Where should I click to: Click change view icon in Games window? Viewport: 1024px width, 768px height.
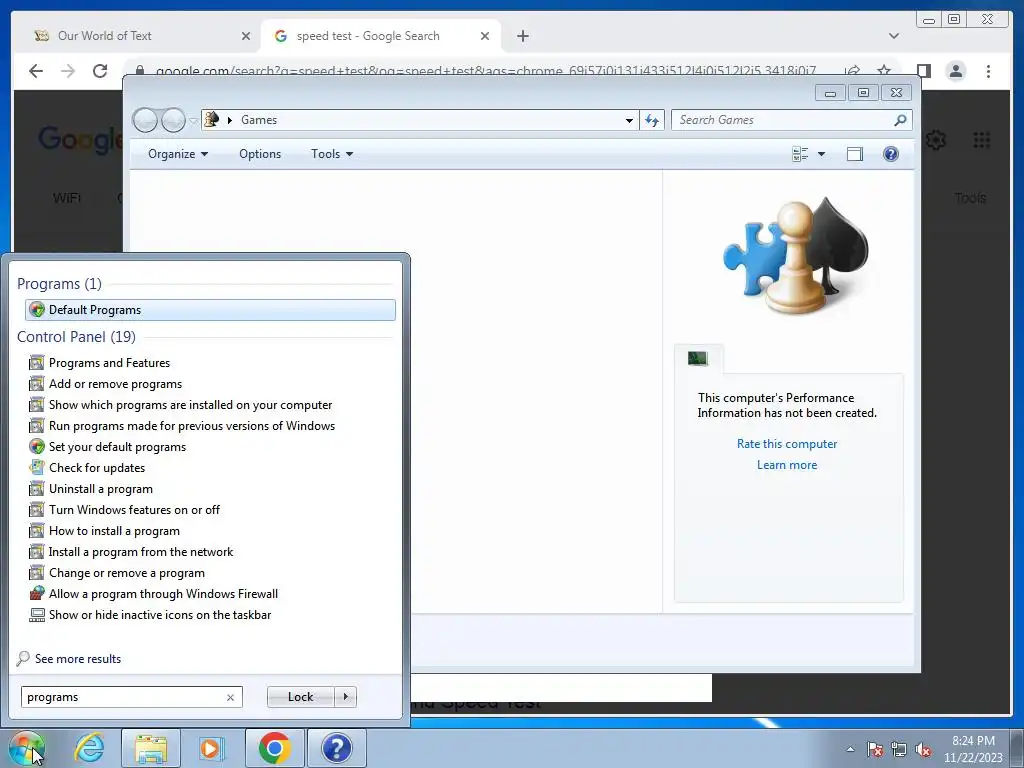[800, 154]
